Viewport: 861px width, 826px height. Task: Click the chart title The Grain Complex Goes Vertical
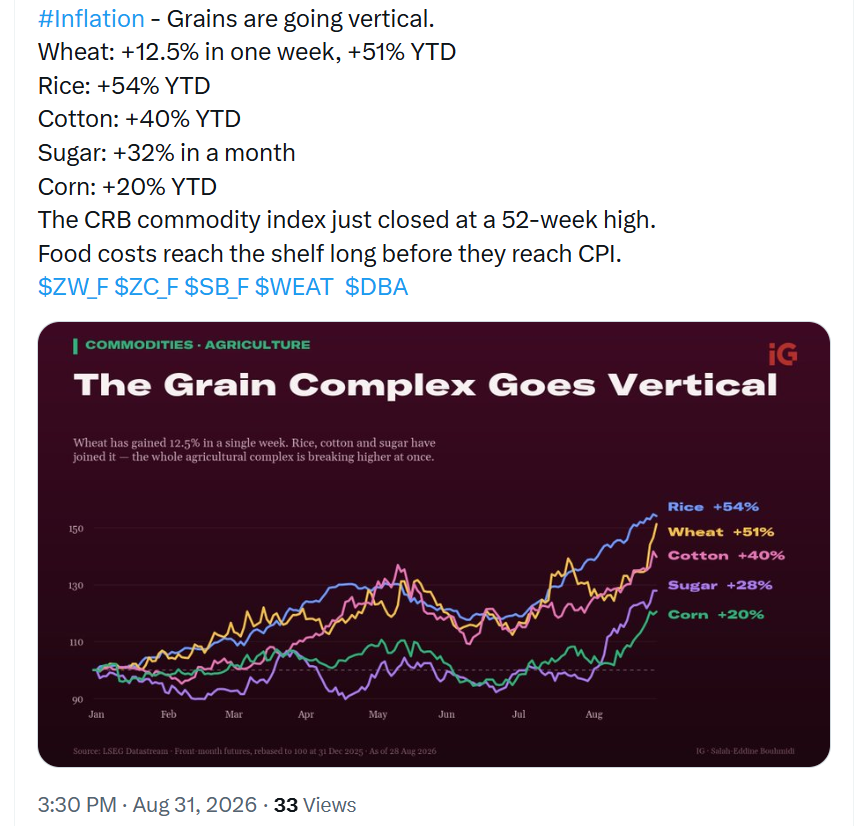pyautogui.click(x=426, y=384)
